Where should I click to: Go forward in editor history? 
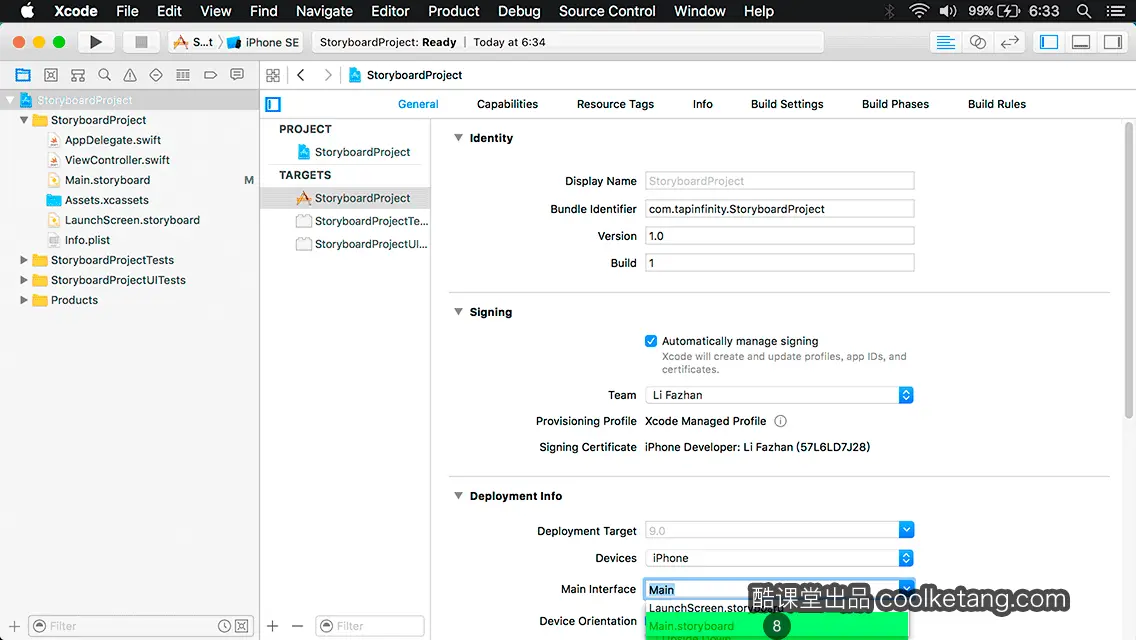pyautogui.click(x=327, y=75)
